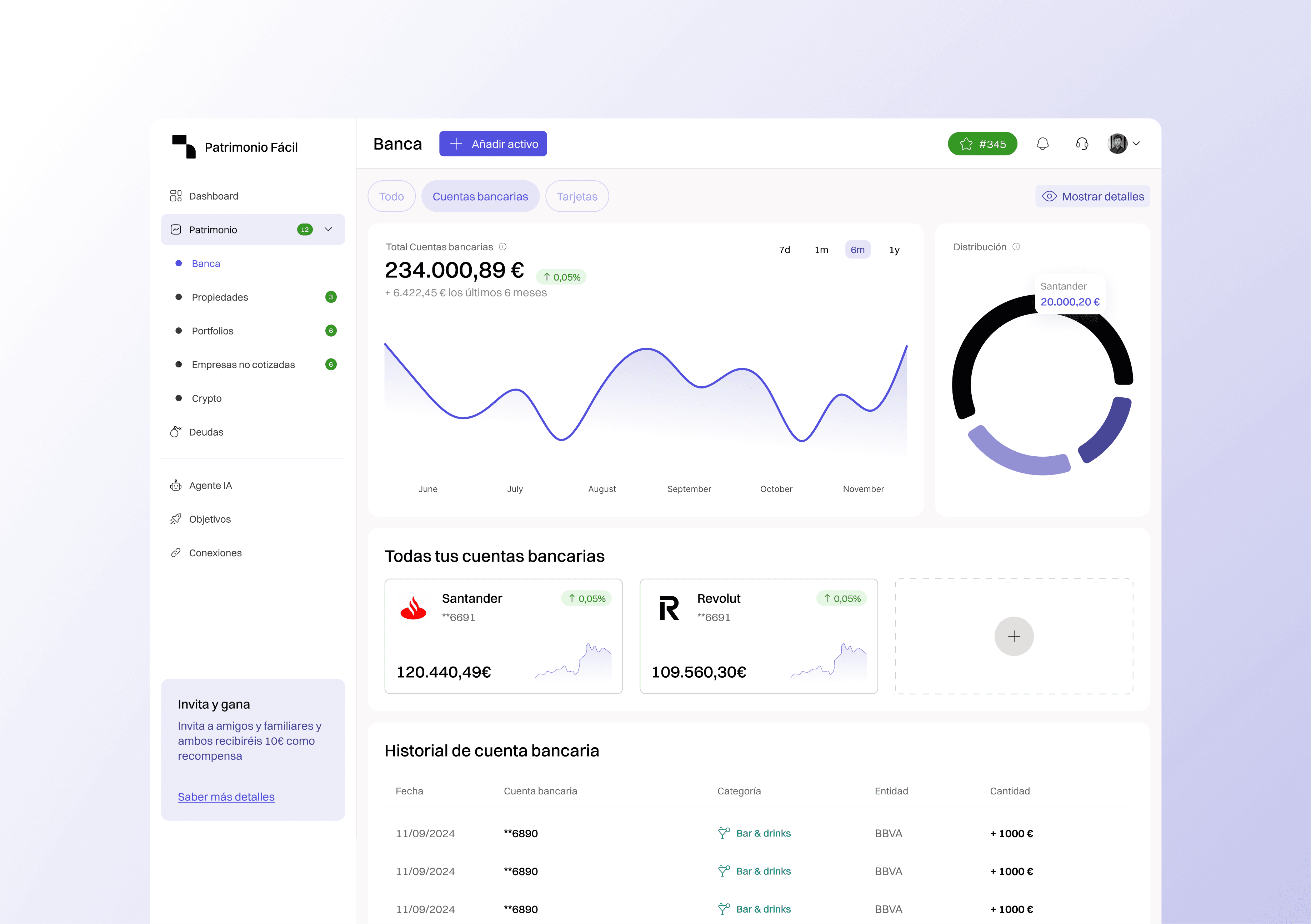Select the 7d time range
This screenshot has height=924, width=1311.
click(x=785, y=250)
